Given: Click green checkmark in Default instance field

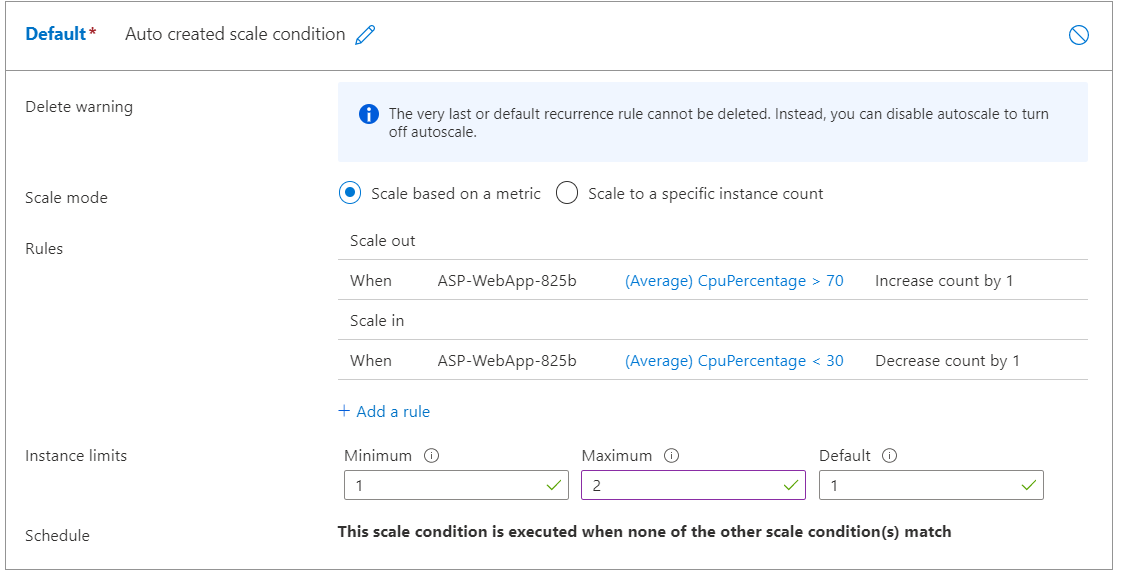Looking at the screenshot, I should coord(1029,485).
